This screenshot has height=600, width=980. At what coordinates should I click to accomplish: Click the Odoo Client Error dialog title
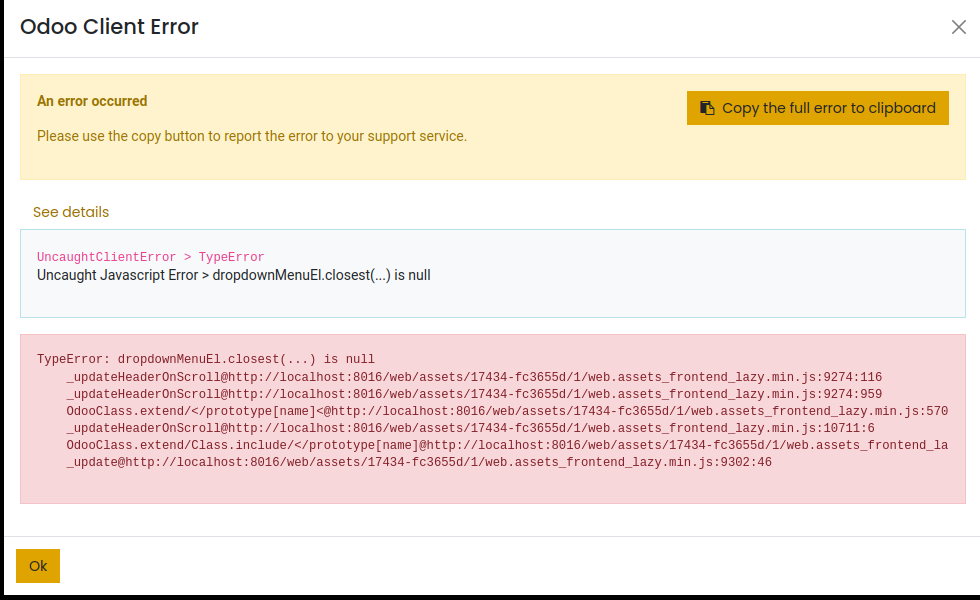[109, 27]
